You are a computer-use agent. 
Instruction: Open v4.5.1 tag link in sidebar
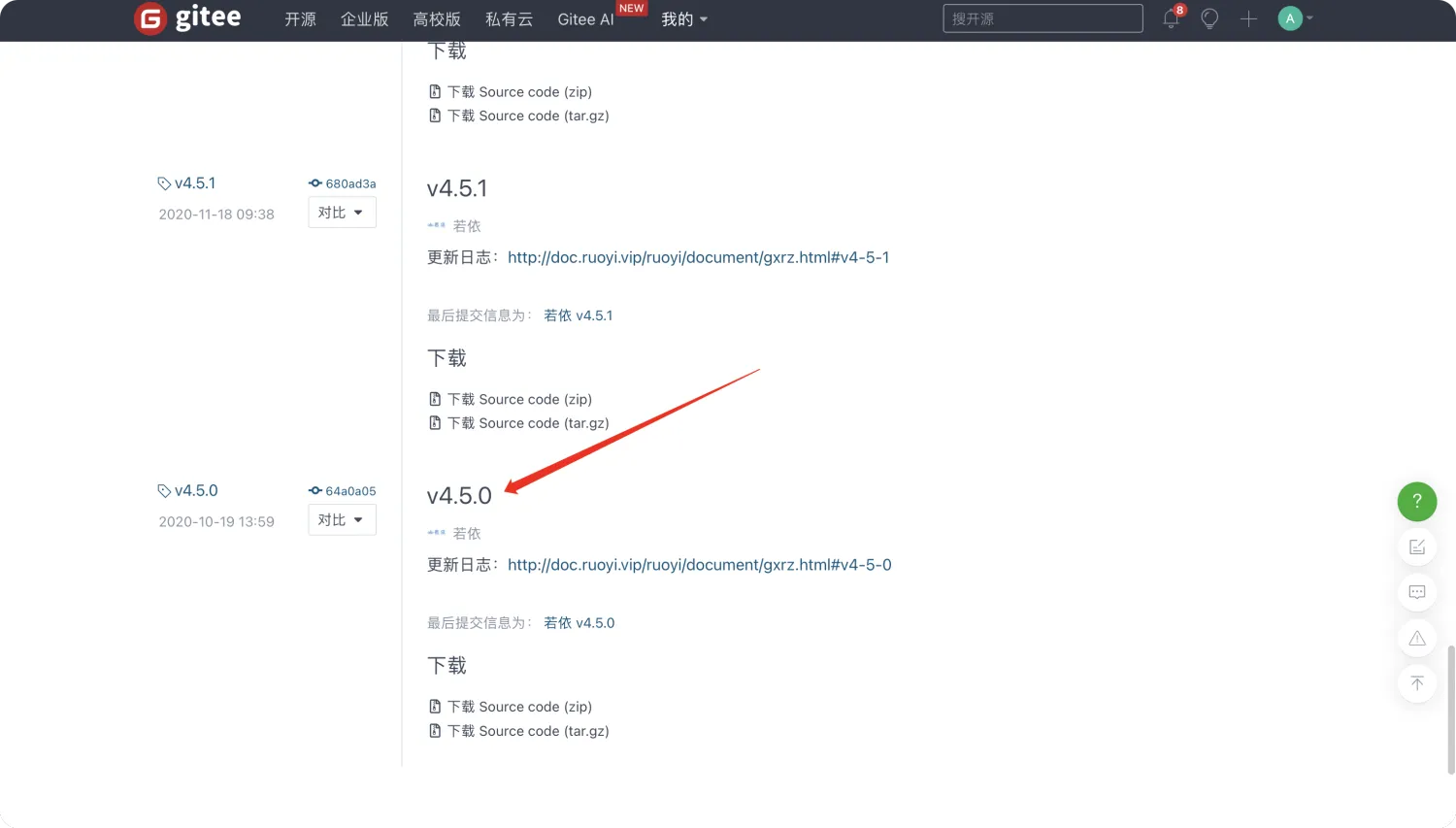tap(195, 183)
